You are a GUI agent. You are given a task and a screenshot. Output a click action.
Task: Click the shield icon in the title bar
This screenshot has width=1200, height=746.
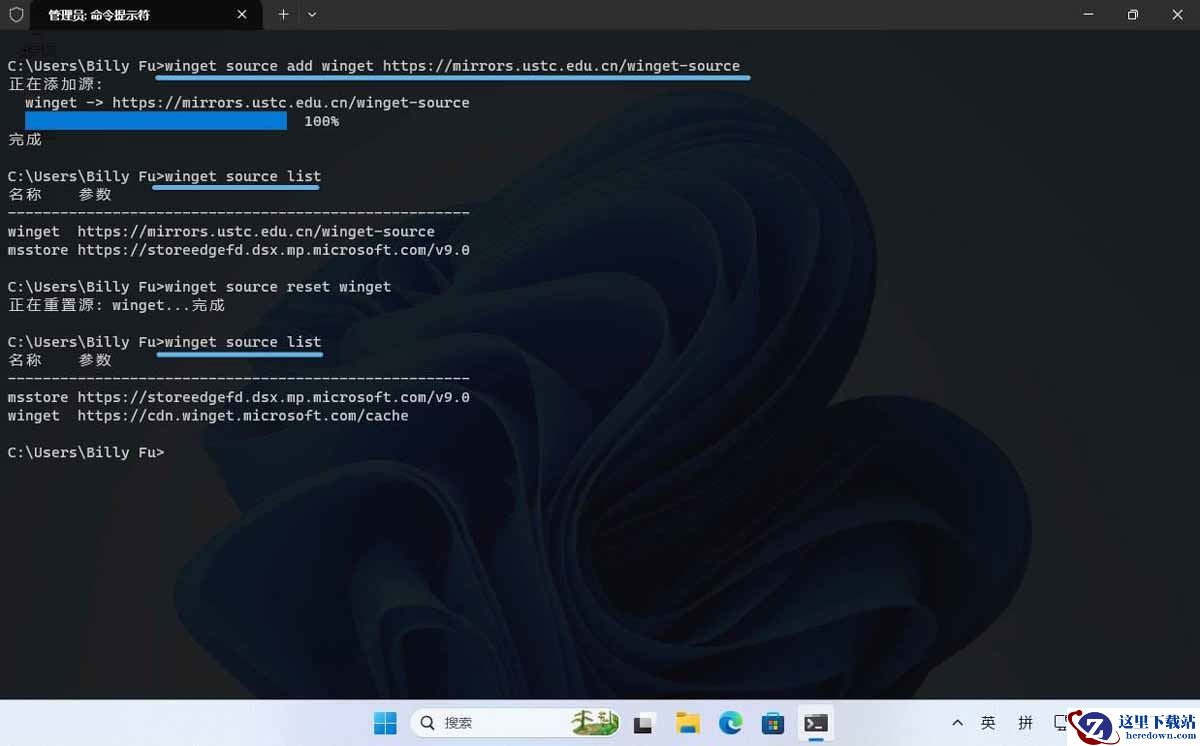(x=15, y=15)
